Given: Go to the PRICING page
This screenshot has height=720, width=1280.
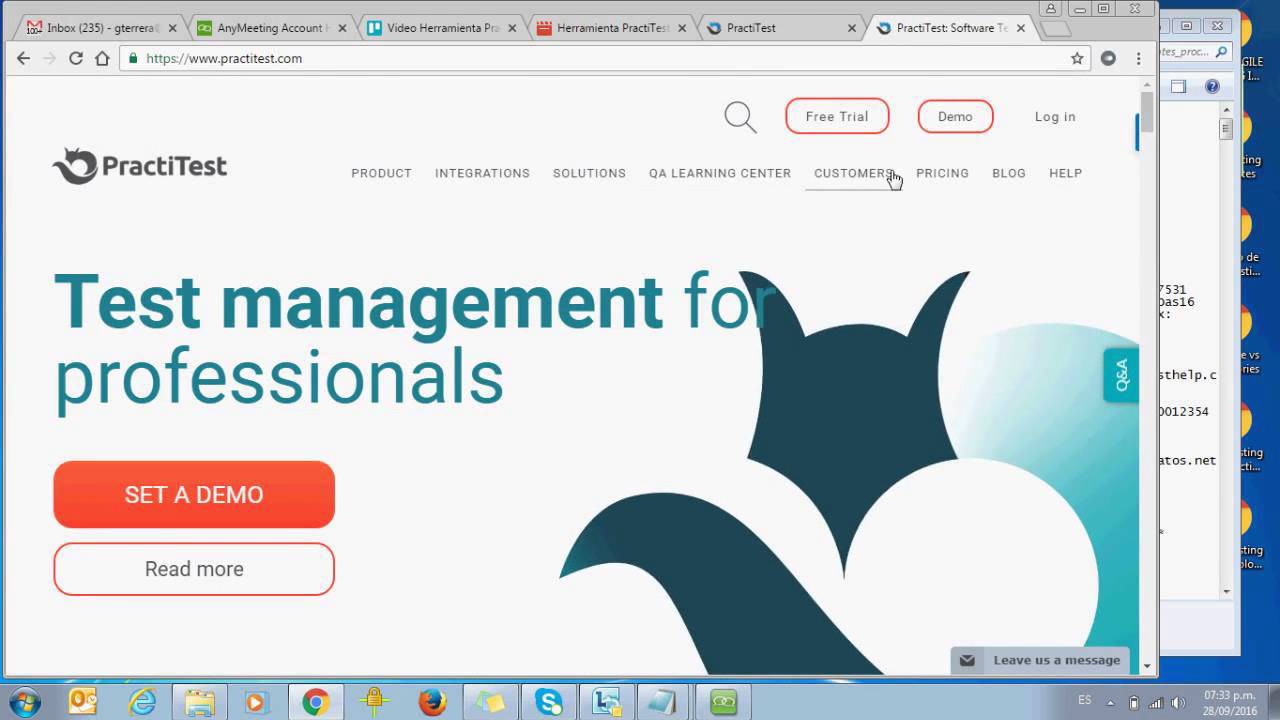Looking at the screenshot, I should [x=942, y=173].
